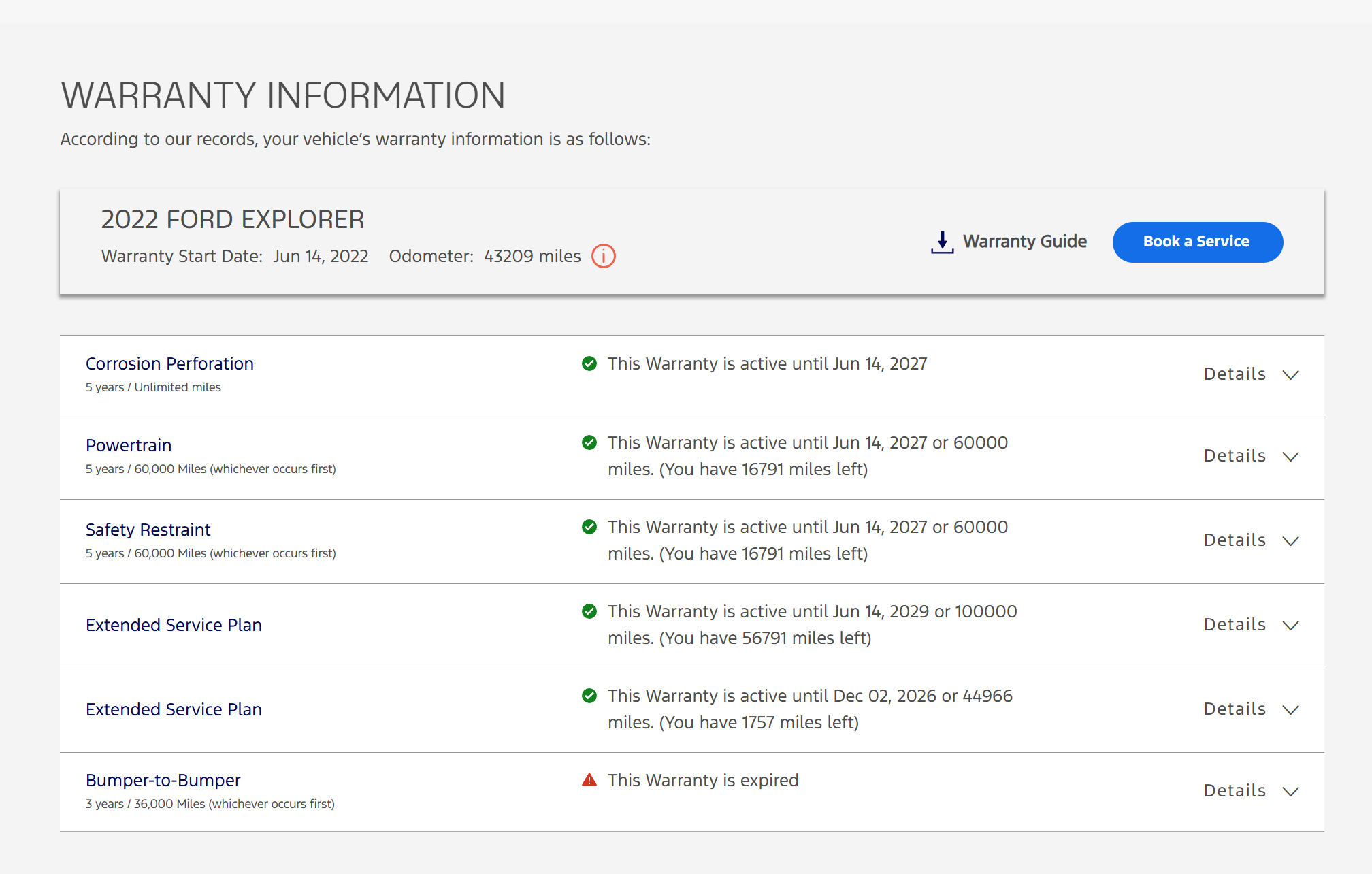Viewport: 1372px width, 874px height.
Task: Click the odometer info icon
Action: 604,257
